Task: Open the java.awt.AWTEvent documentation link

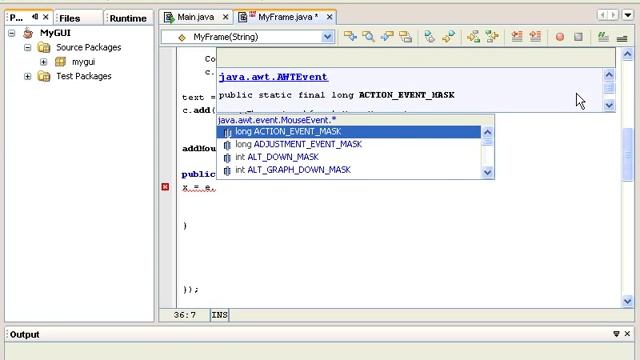Action: click(273, 77)
